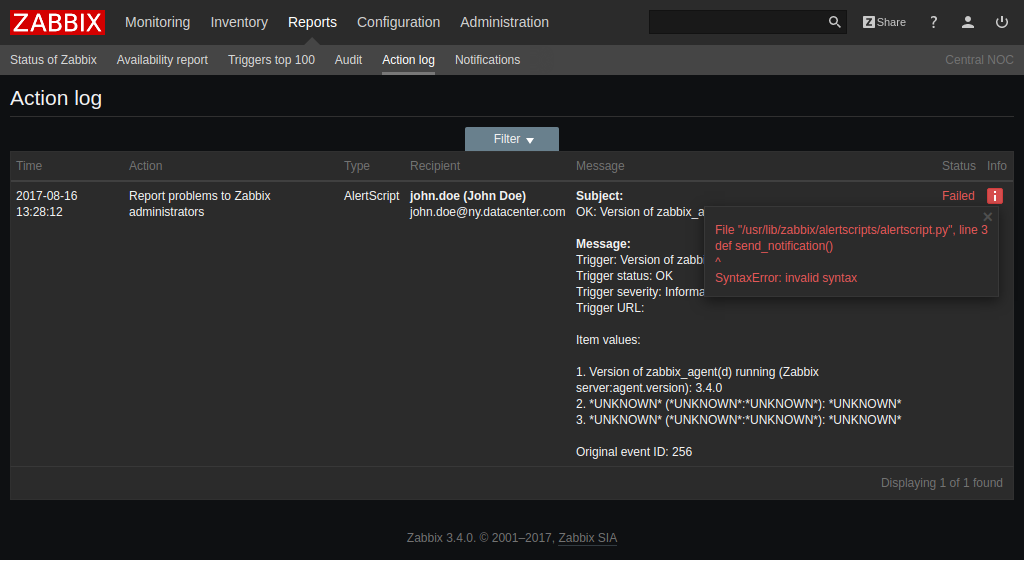
Task: Open the Monitoring menu
Action: pos(157,22)
